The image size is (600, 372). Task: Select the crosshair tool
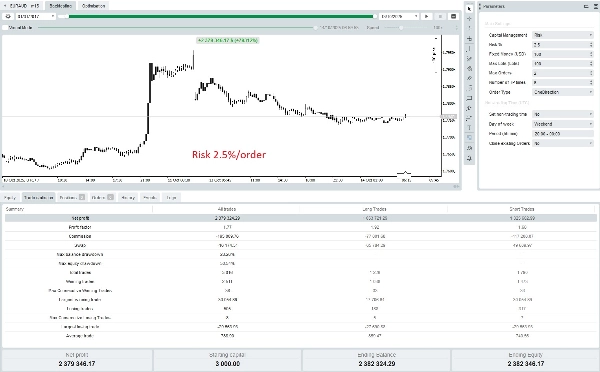coord(469,18)
